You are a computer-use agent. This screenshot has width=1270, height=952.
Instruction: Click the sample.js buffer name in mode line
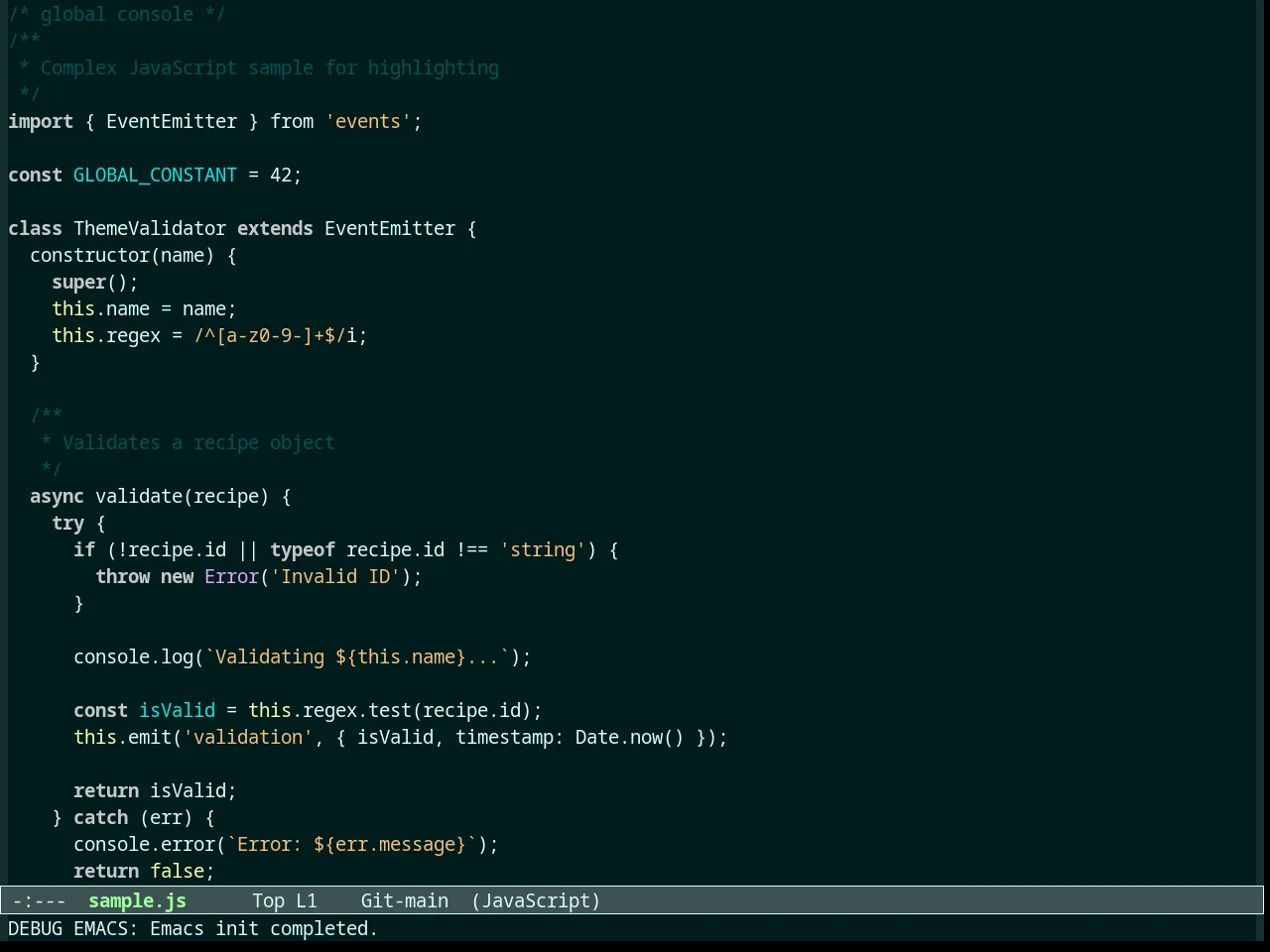(x=137, y=900)
